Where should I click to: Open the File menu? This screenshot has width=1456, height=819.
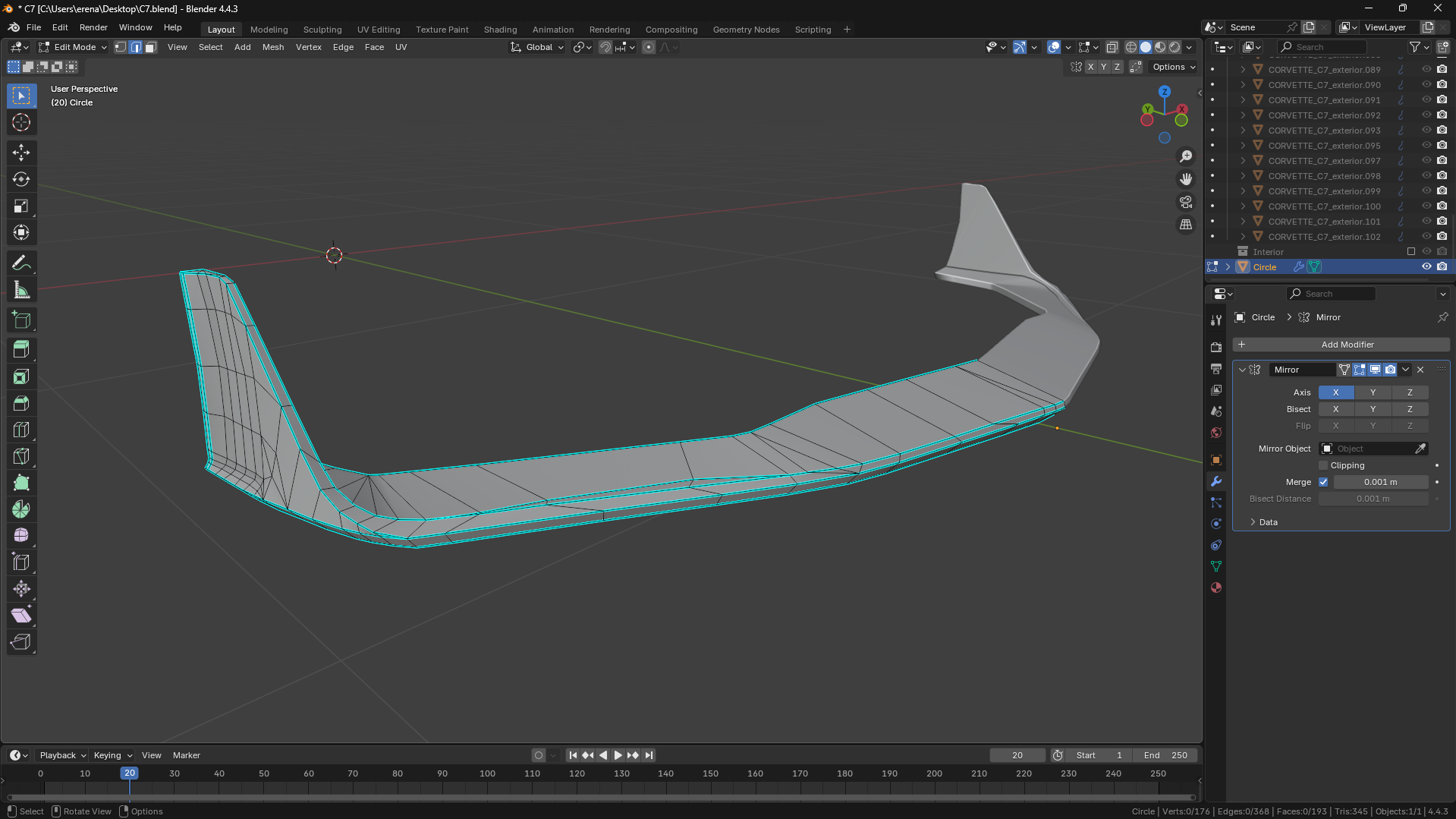pos(33,27)
